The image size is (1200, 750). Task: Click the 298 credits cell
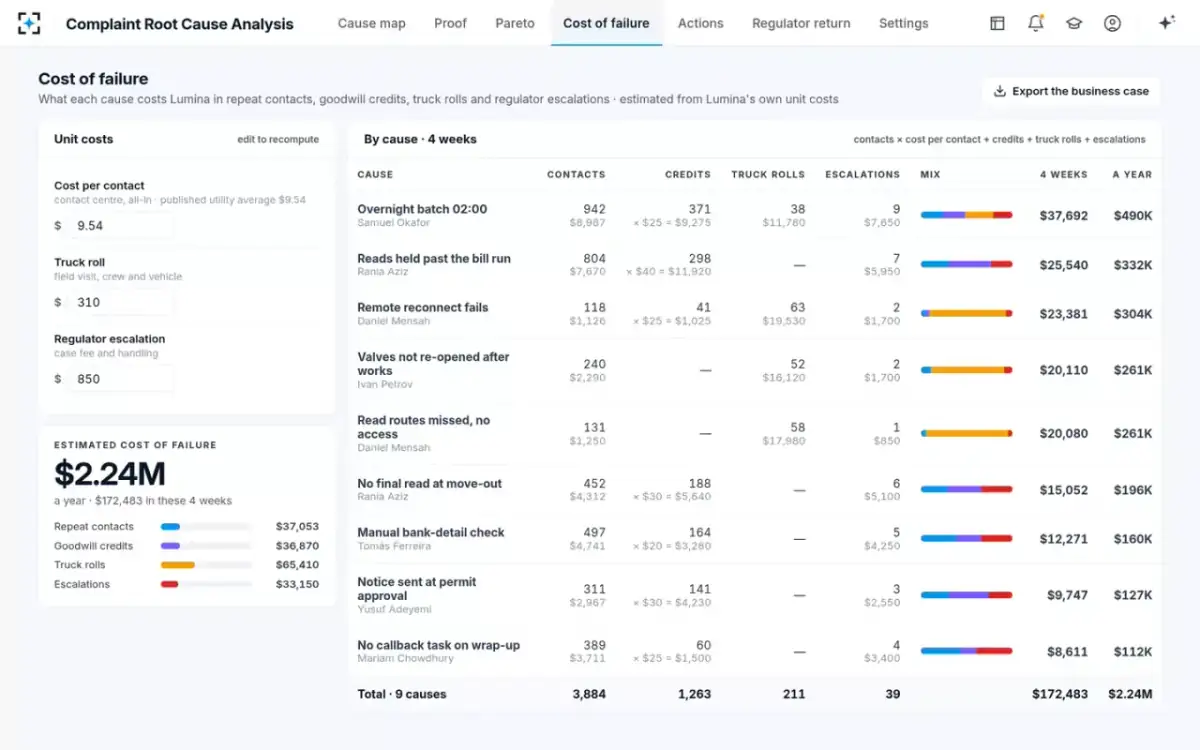(x=699, y=258)
